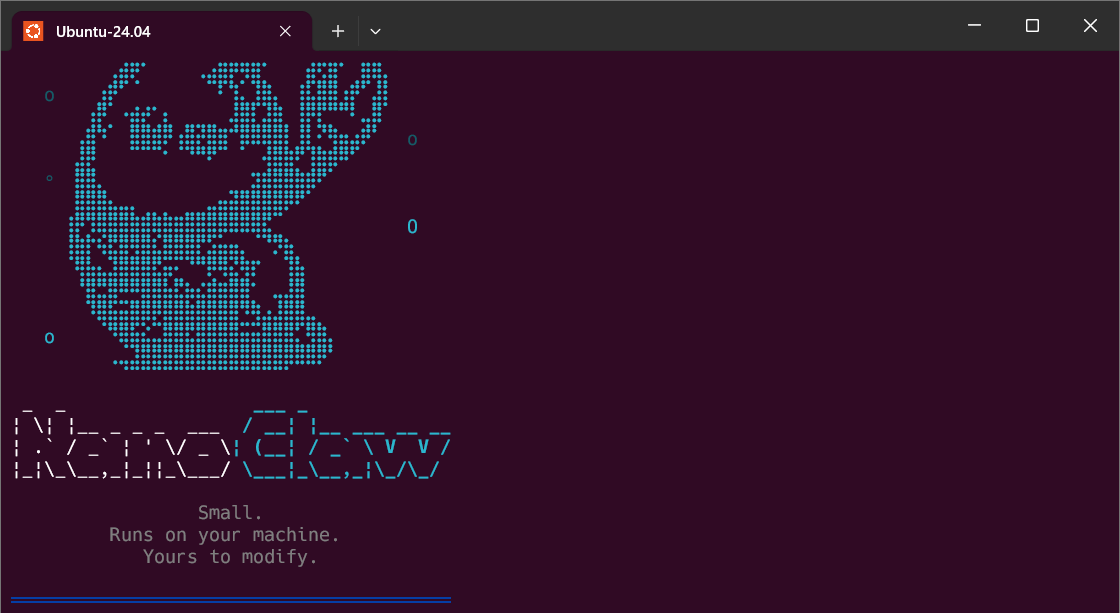This screenshot has height=613, width=1120.
Task: Maximize the terminal window
Action: 1032,26
